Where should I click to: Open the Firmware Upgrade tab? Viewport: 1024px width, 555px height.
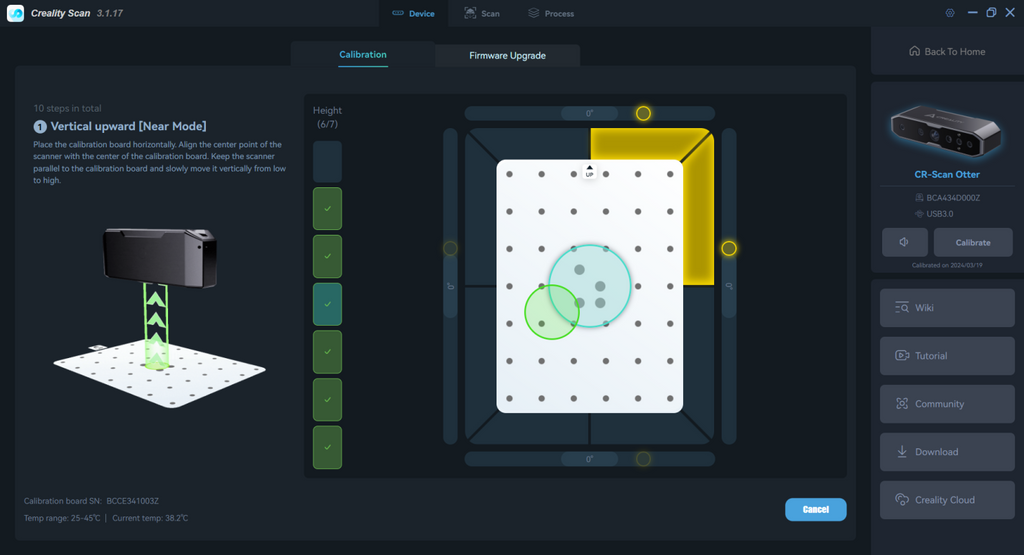pyautogui.click(x=507, y=56)
